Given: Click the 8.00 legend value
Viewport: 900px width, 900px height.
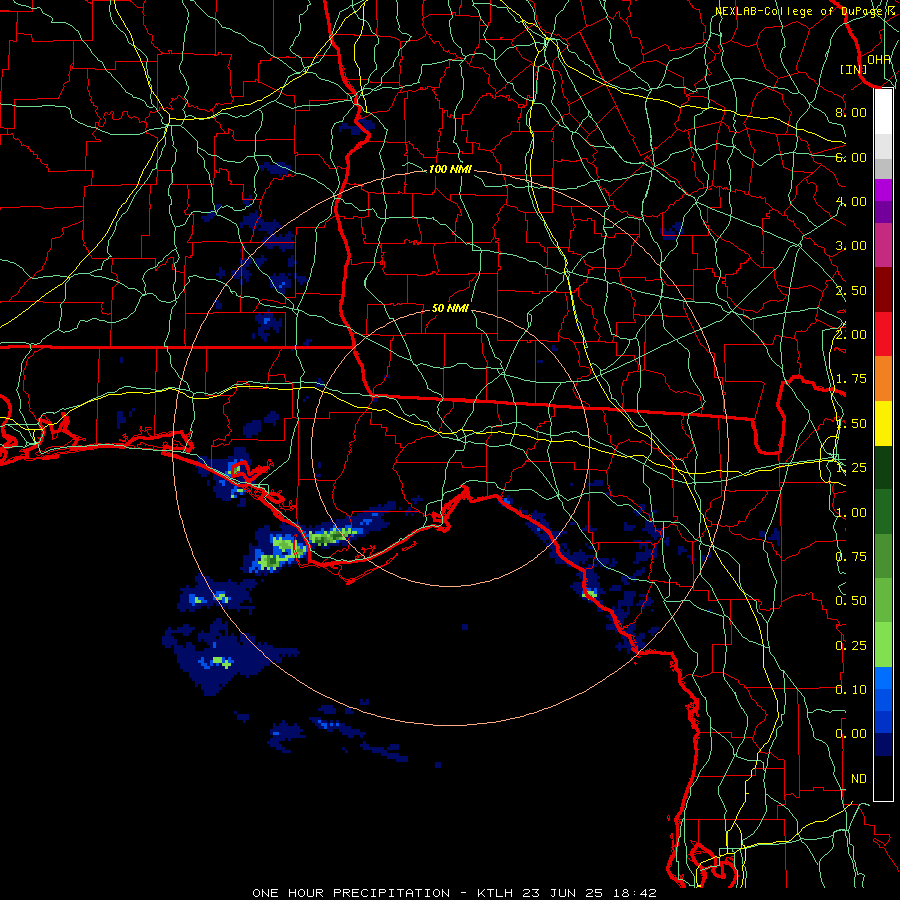Looking at the screenshot, I should 851,112.
